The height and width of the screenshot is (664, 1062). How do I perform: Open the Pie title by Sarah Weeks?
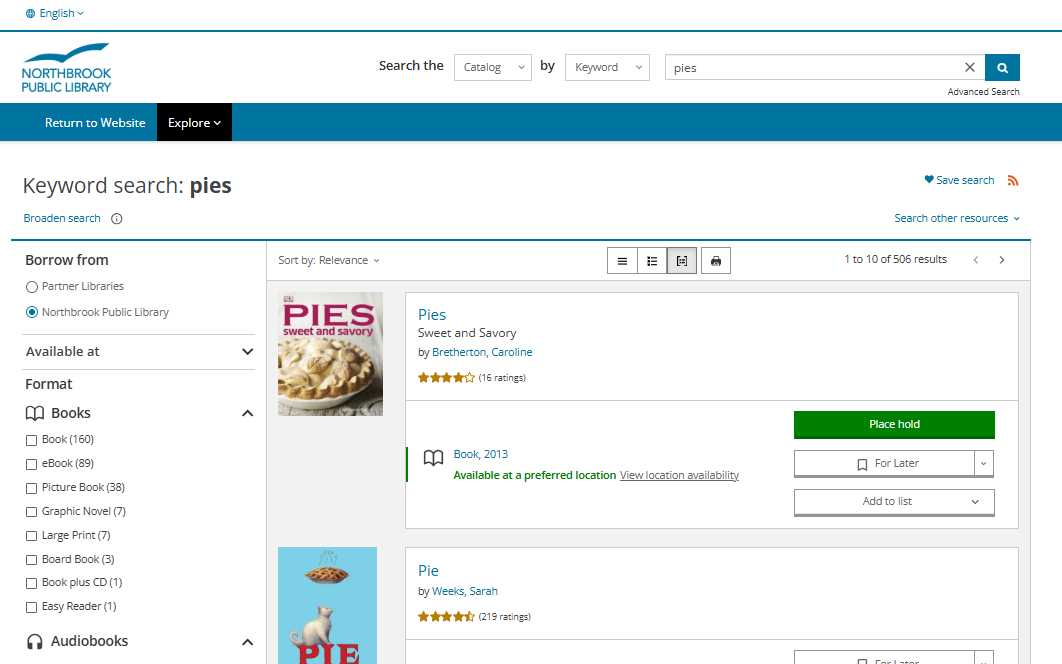pos(428,571)
